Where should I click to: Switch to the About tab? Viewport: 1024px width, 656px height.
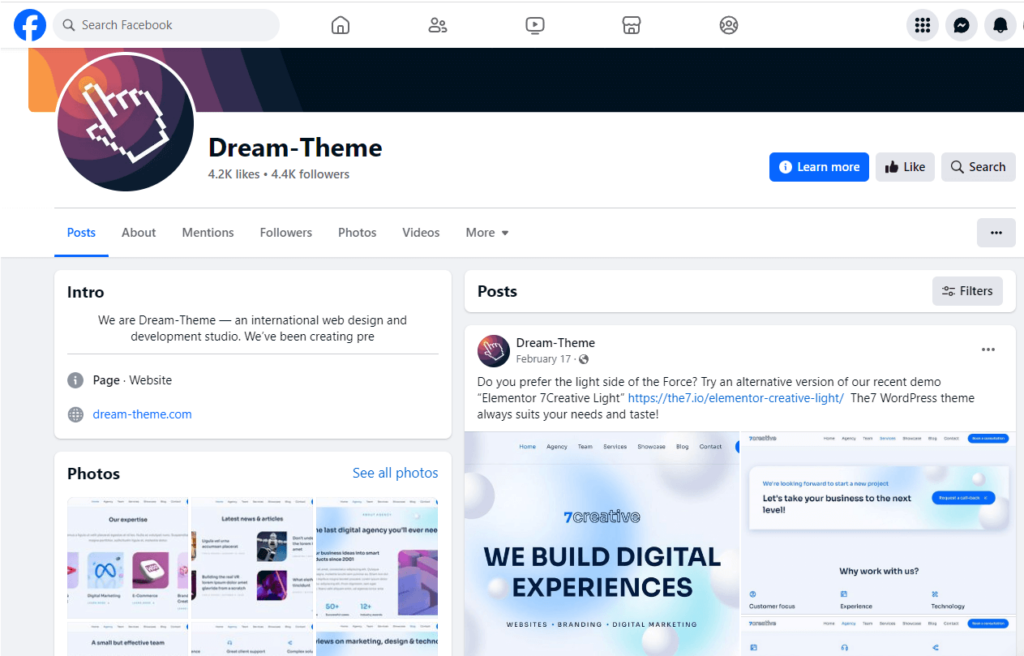click(138, 233)
